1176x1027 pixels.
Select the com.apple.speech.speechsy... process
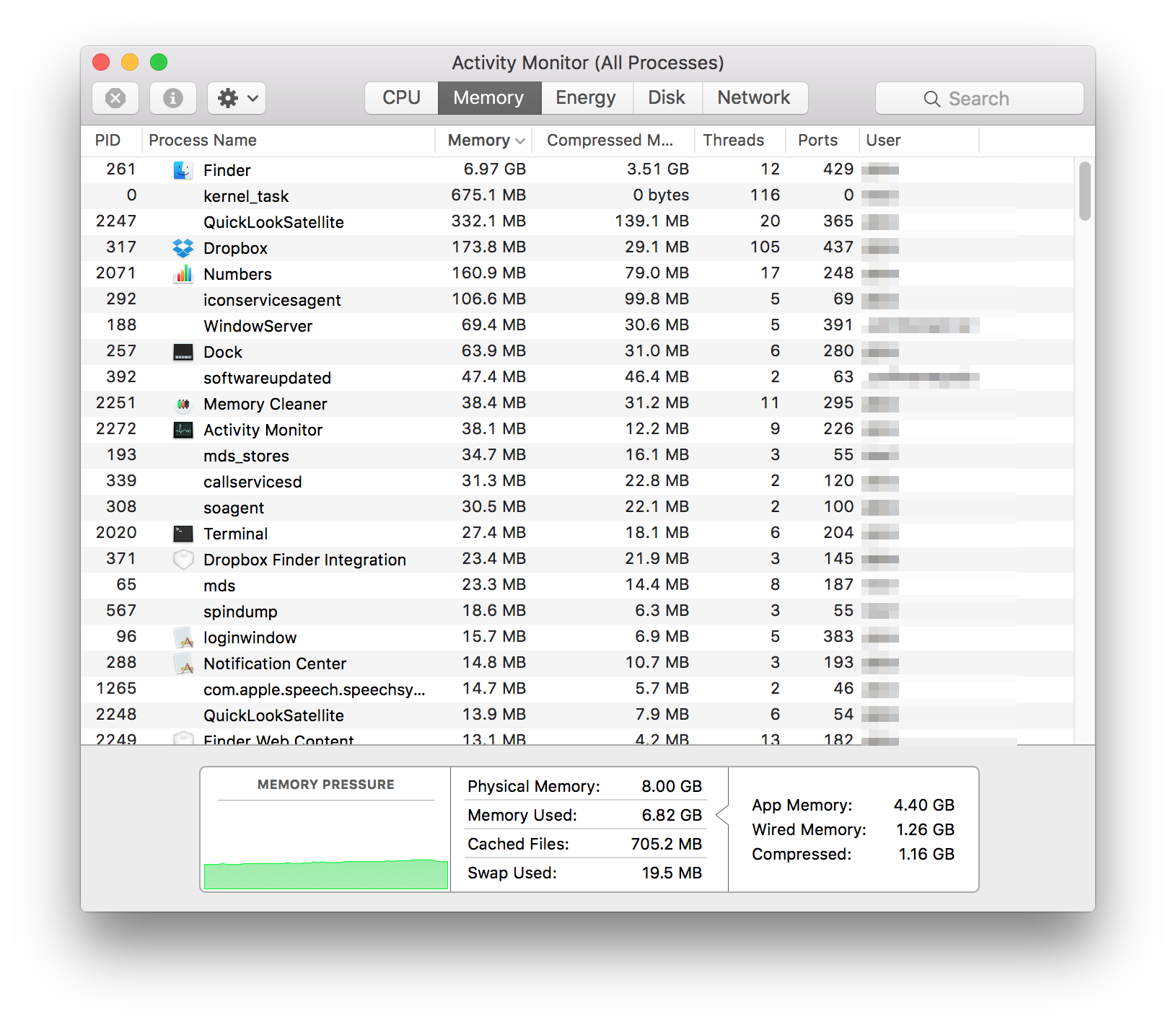coord(577,689)
